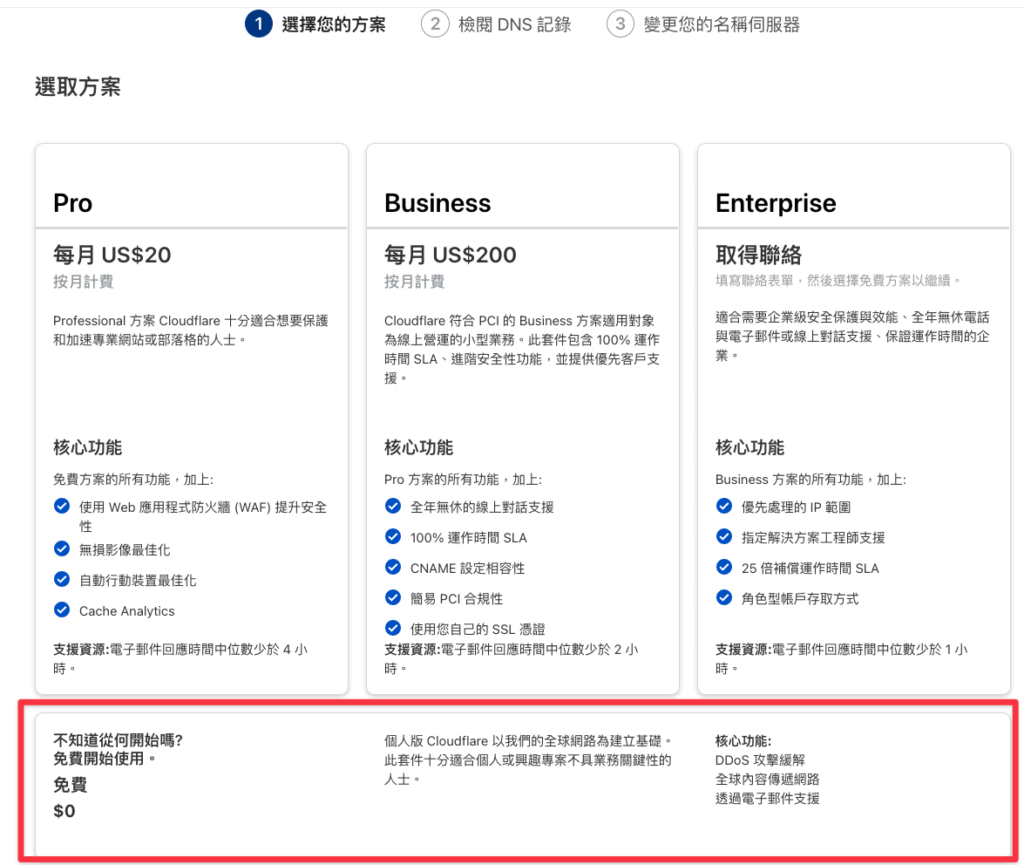Click 不知道從何開始嗎? text in free plan
Screen dimensions: 1024x865
(118, 740)
